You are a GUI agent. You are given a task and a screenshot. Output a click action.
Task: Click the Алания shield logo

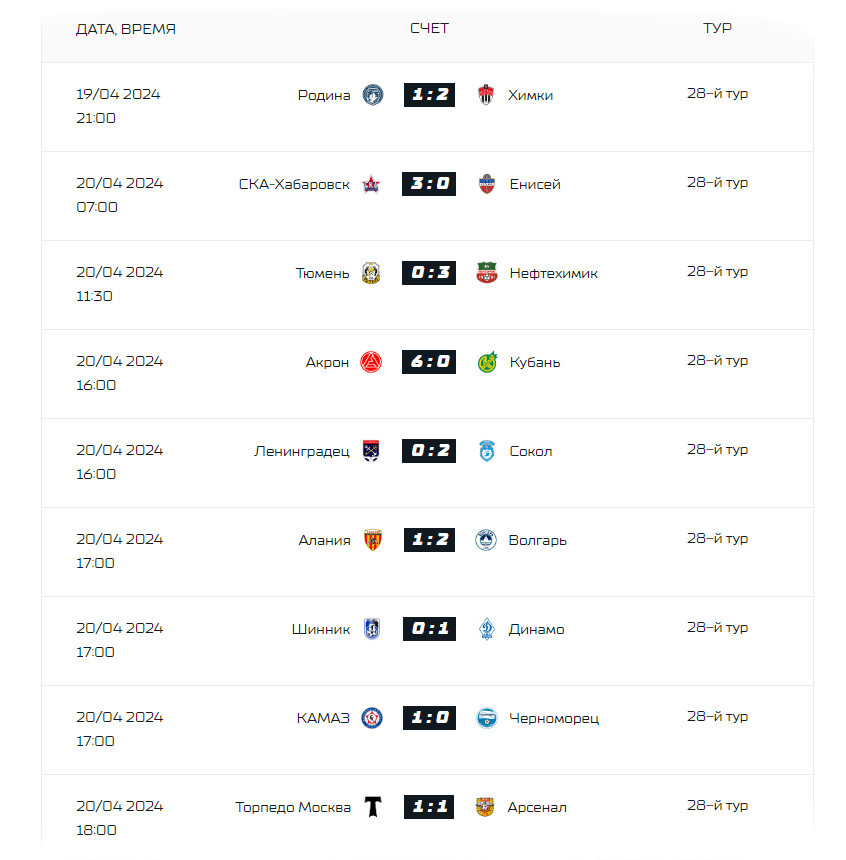pyautogui.click(x=373, y=540)
